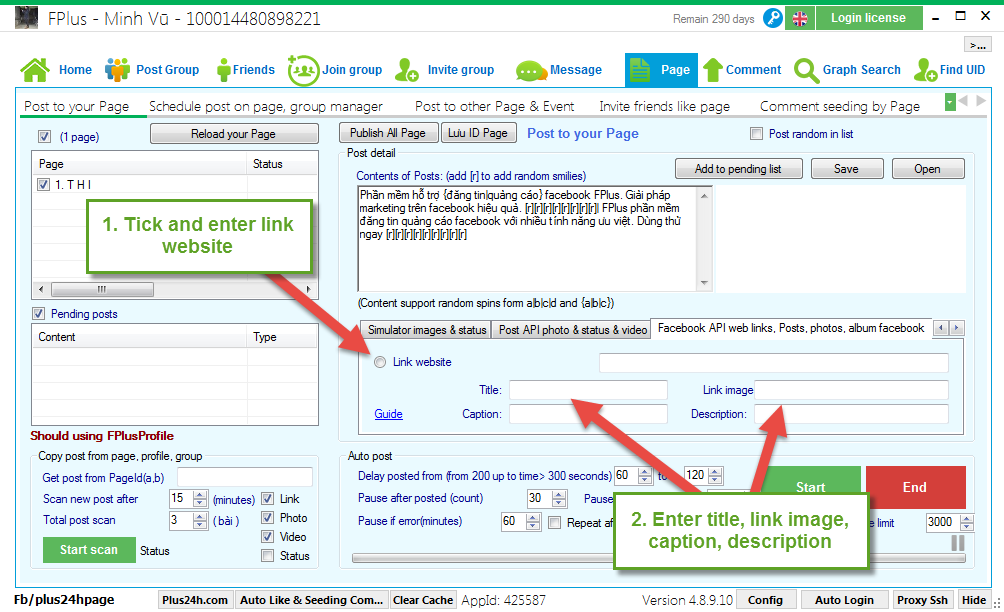Click Add to pending list button
The height and width of the screenshot is (612, 1004).
[x=738, y=169]
